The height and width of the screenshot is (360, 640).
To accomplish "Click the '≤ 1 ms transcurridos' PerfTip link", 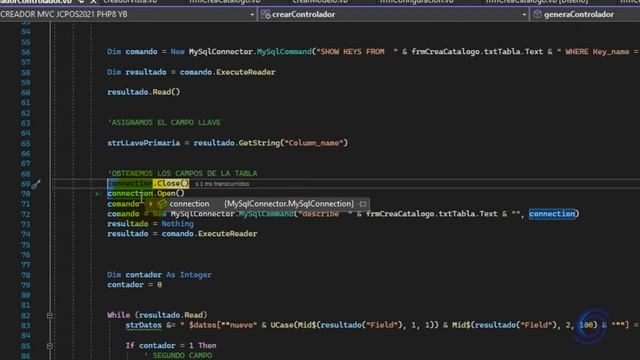I will [x=222, y=184].
